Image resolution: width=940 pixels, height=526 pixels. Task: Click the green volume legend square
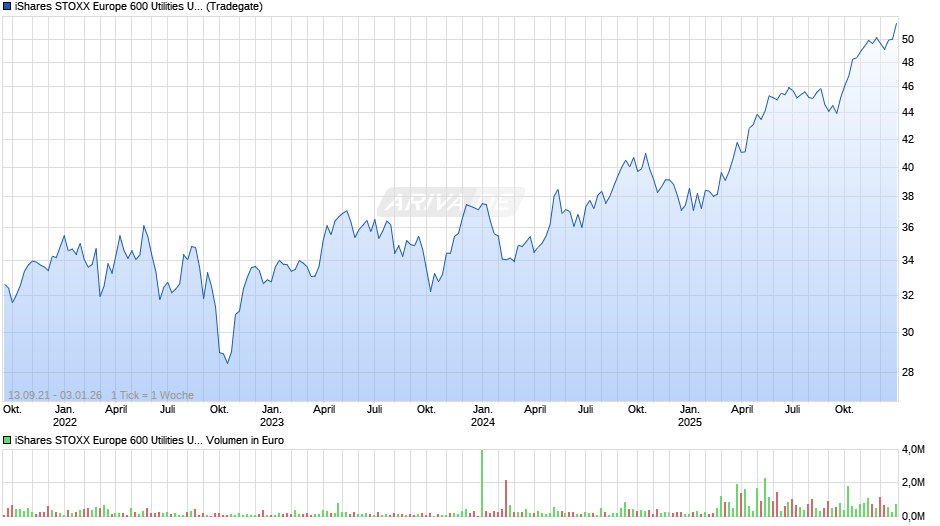[x=7, y=440]
